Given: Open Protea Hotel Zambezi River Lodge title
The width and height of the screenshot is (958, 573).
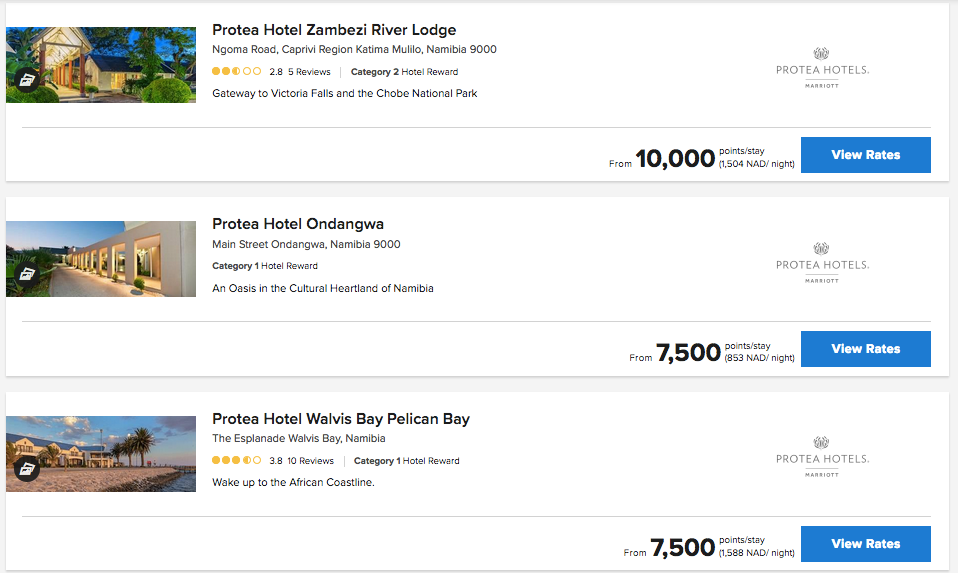Looking at the screenshot, I should [x=334, y=30].
